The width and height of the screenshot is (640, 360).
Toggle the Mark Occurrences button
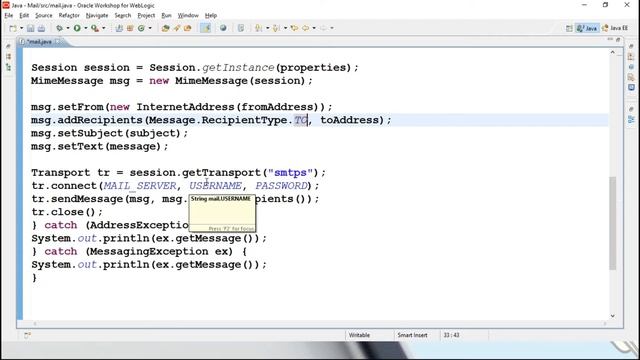206,28
